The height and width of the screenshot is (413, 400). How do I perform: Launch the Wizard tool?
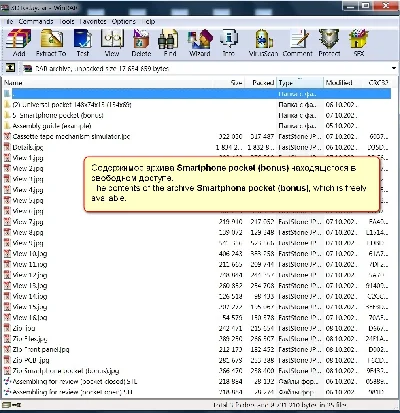pyautogui.click(x=200, y=43)
